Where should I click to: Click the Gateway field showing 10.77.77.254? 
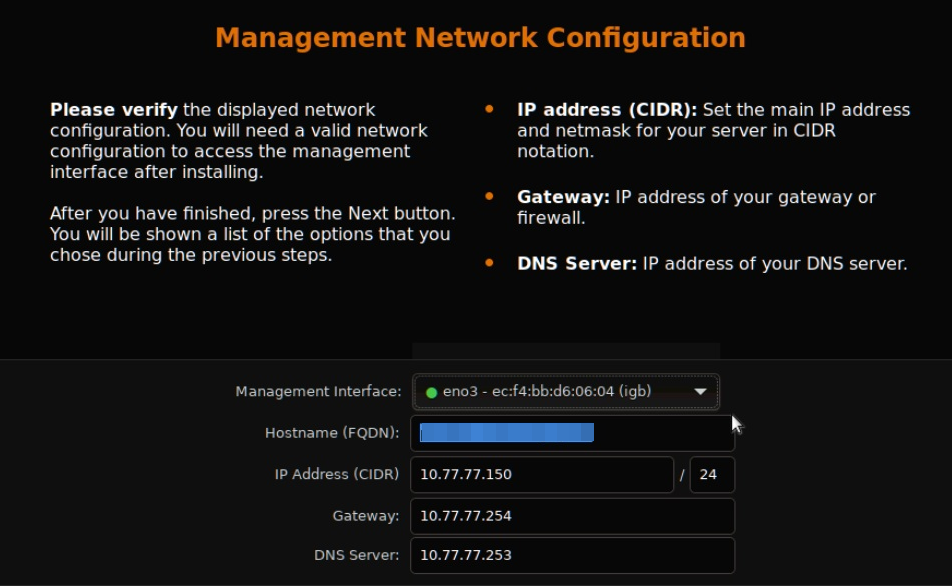pos(572,516)
